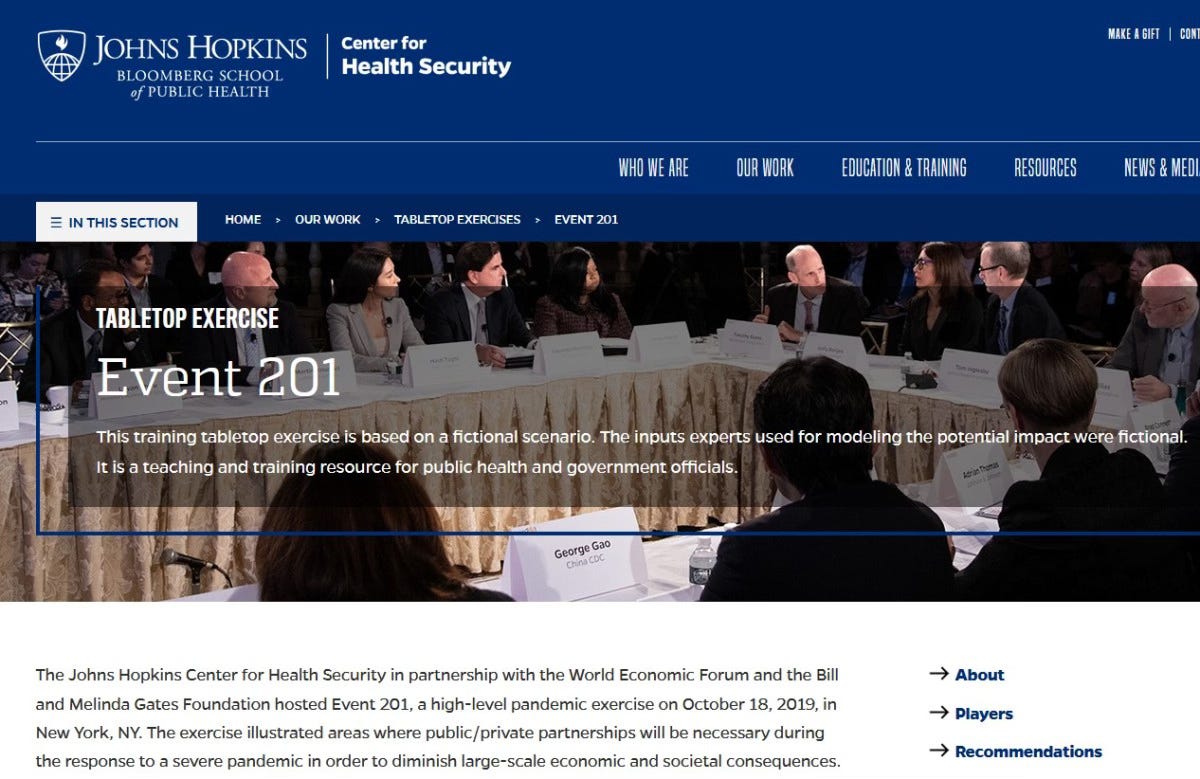Open the News & Media menu
Viewport: 1200px width, 779px height.
1161,168
